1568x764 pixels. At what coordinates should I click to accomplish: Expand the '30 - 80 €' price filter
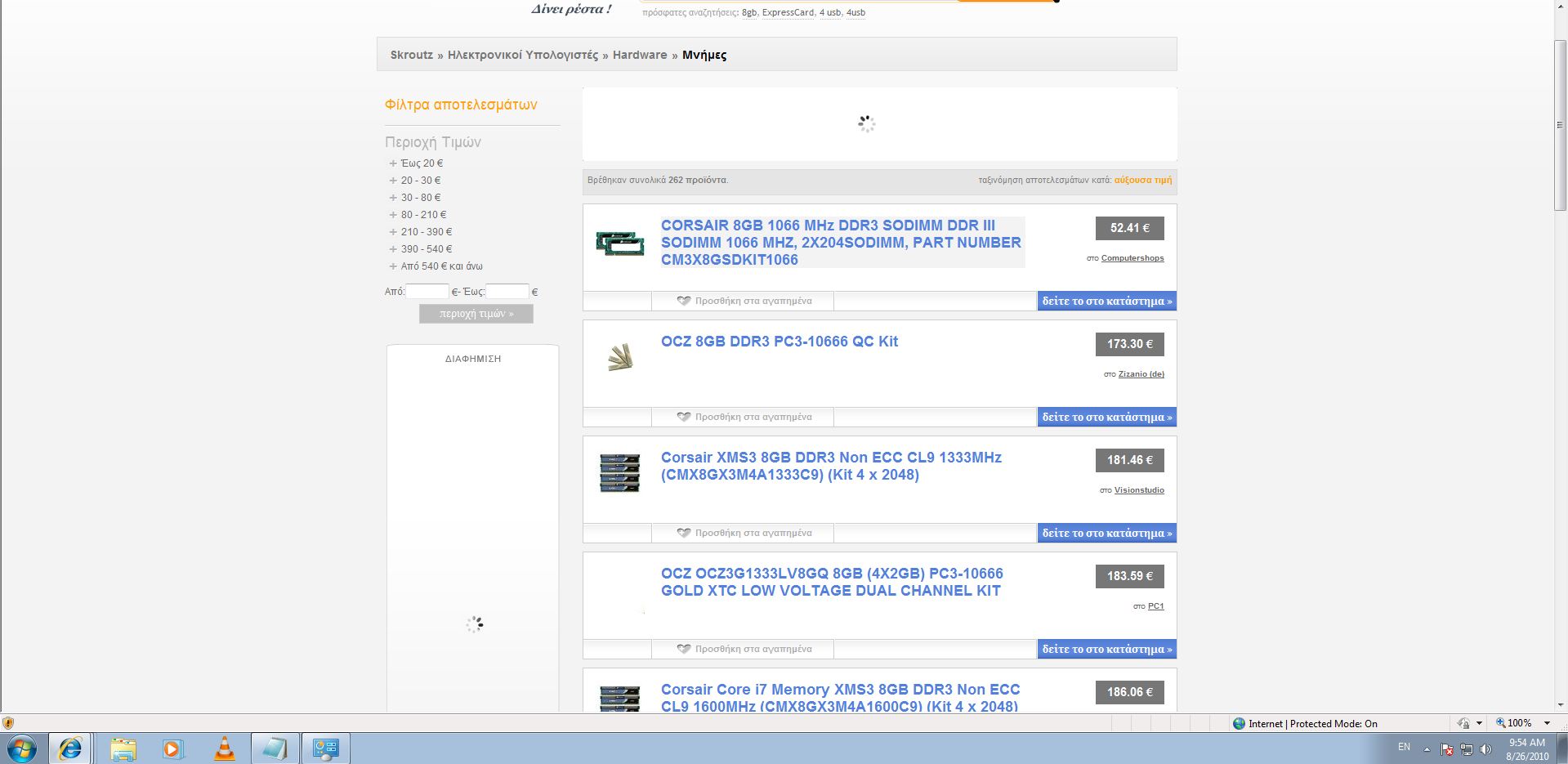415,198
